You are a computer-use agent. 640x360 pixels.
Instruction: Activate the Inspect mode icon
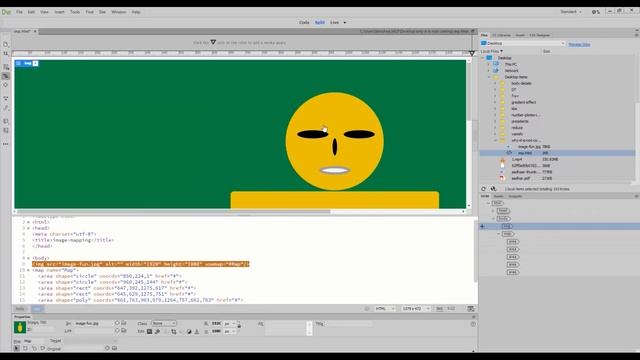(6, 85)
